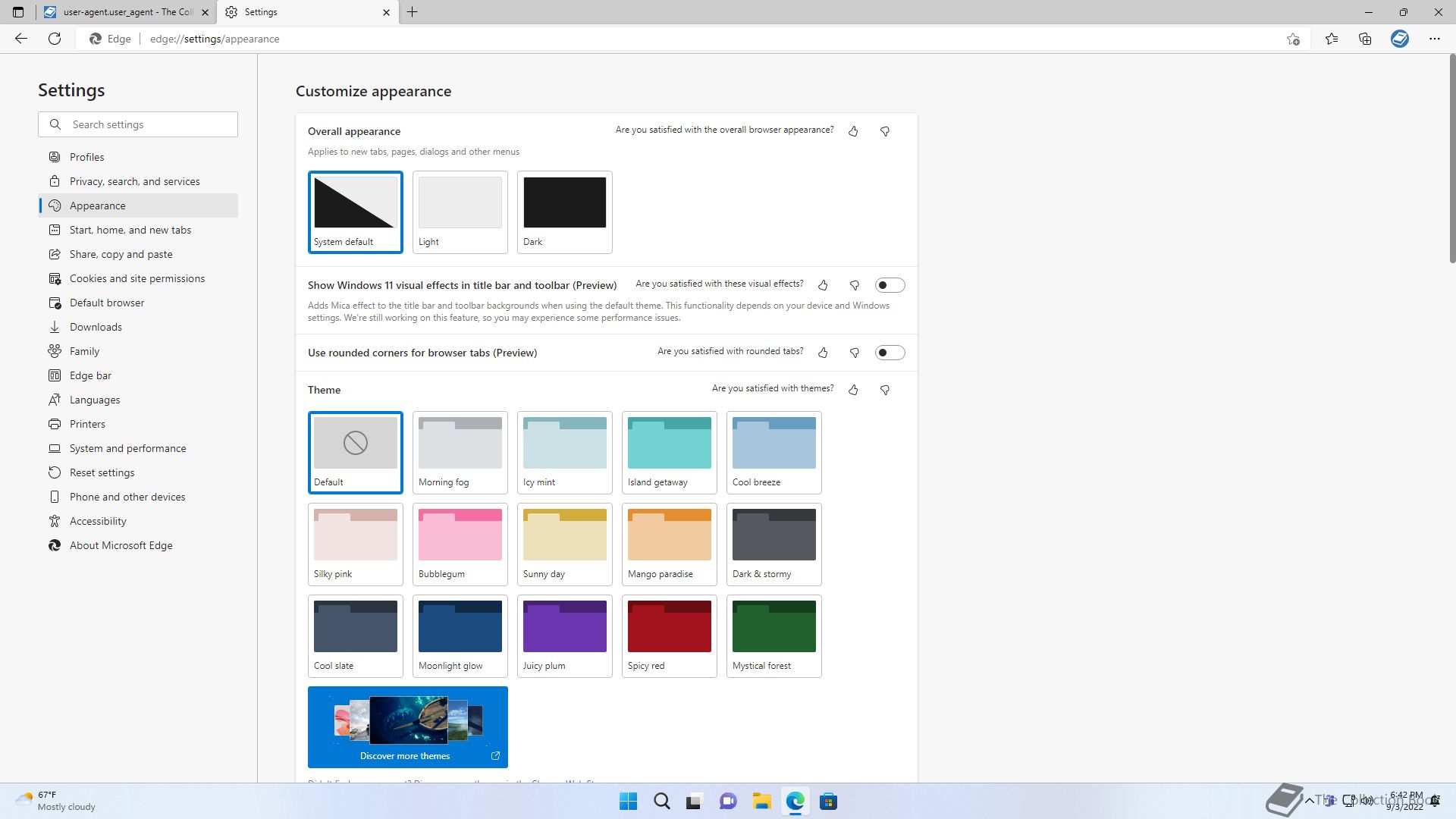Viewport: 1456px width, 819px height.
Task: Select Dark appearance option
Action: click(565, 212)
